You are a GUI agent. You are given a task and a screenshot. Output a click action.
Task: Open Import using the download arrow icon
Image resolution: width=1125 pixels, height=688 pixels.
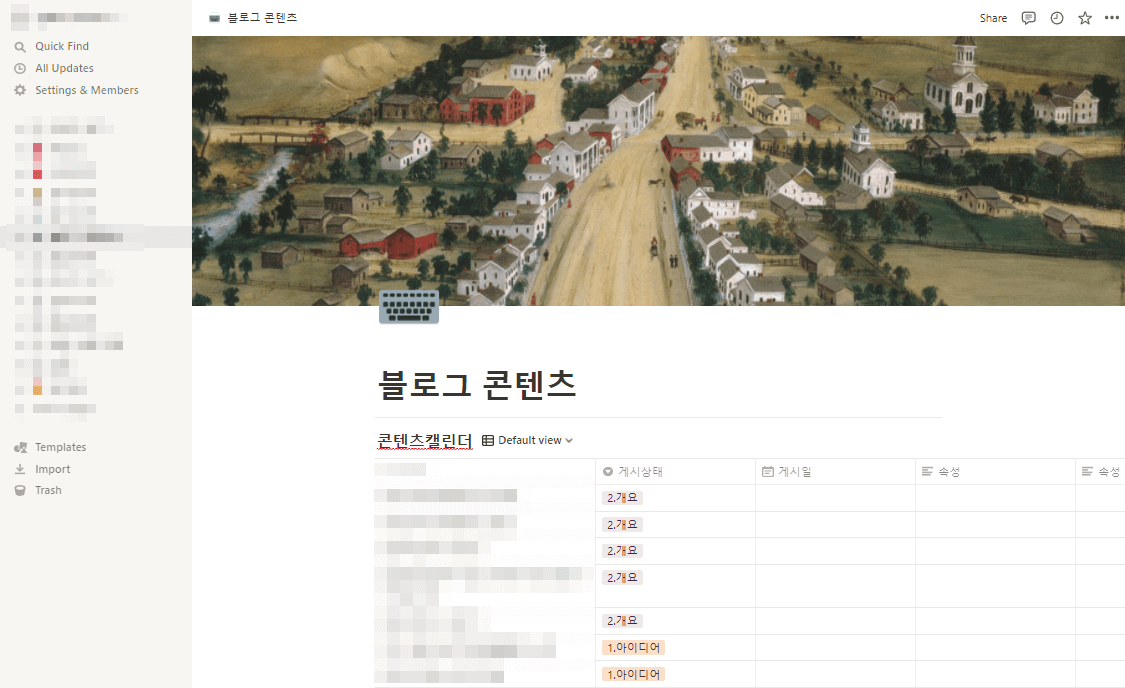(22, 468)
